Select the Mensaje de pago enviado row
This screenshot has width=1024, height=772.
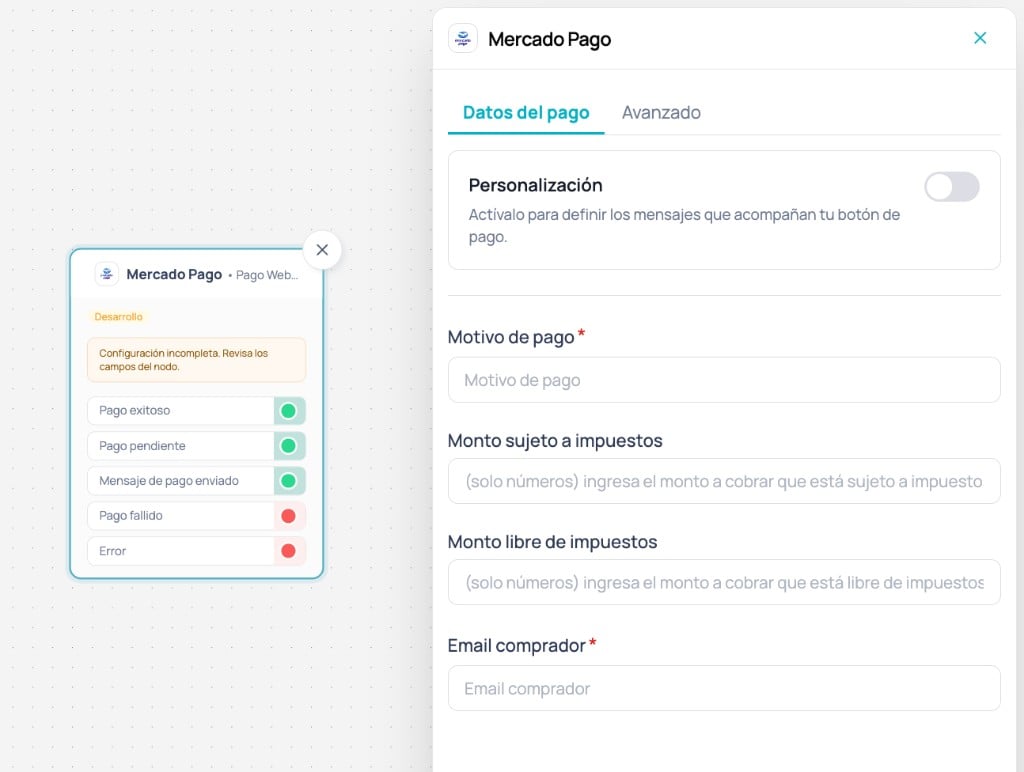(x=196, y=481)
